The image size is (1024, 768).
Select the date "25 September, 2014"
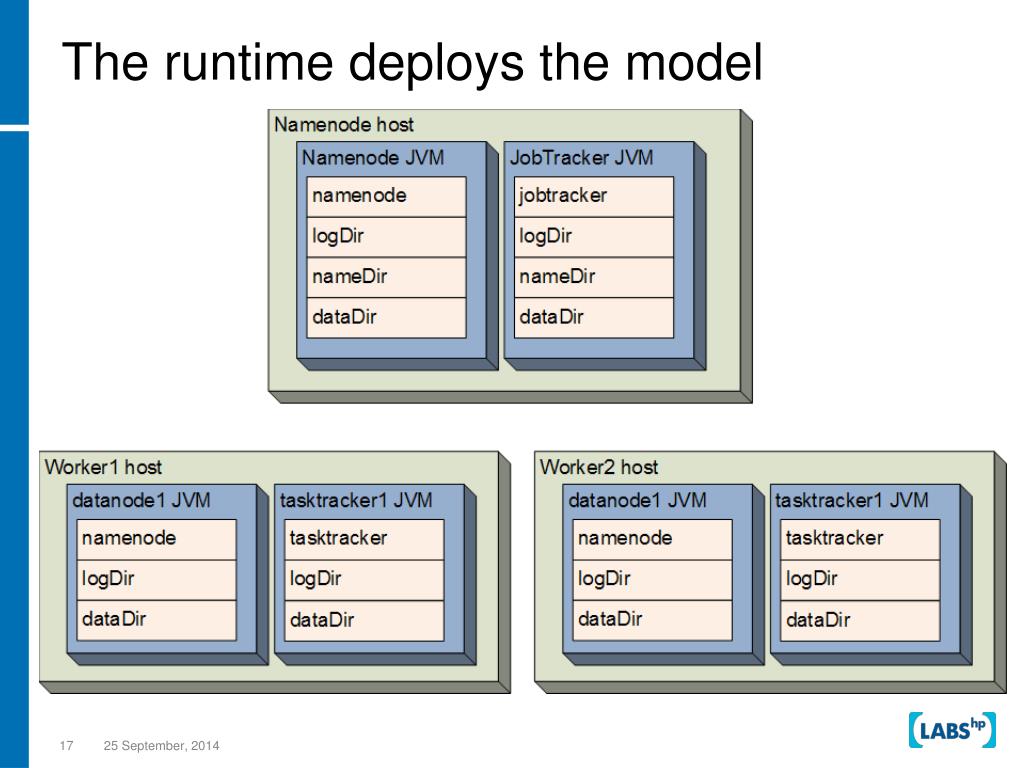(161, 746)
